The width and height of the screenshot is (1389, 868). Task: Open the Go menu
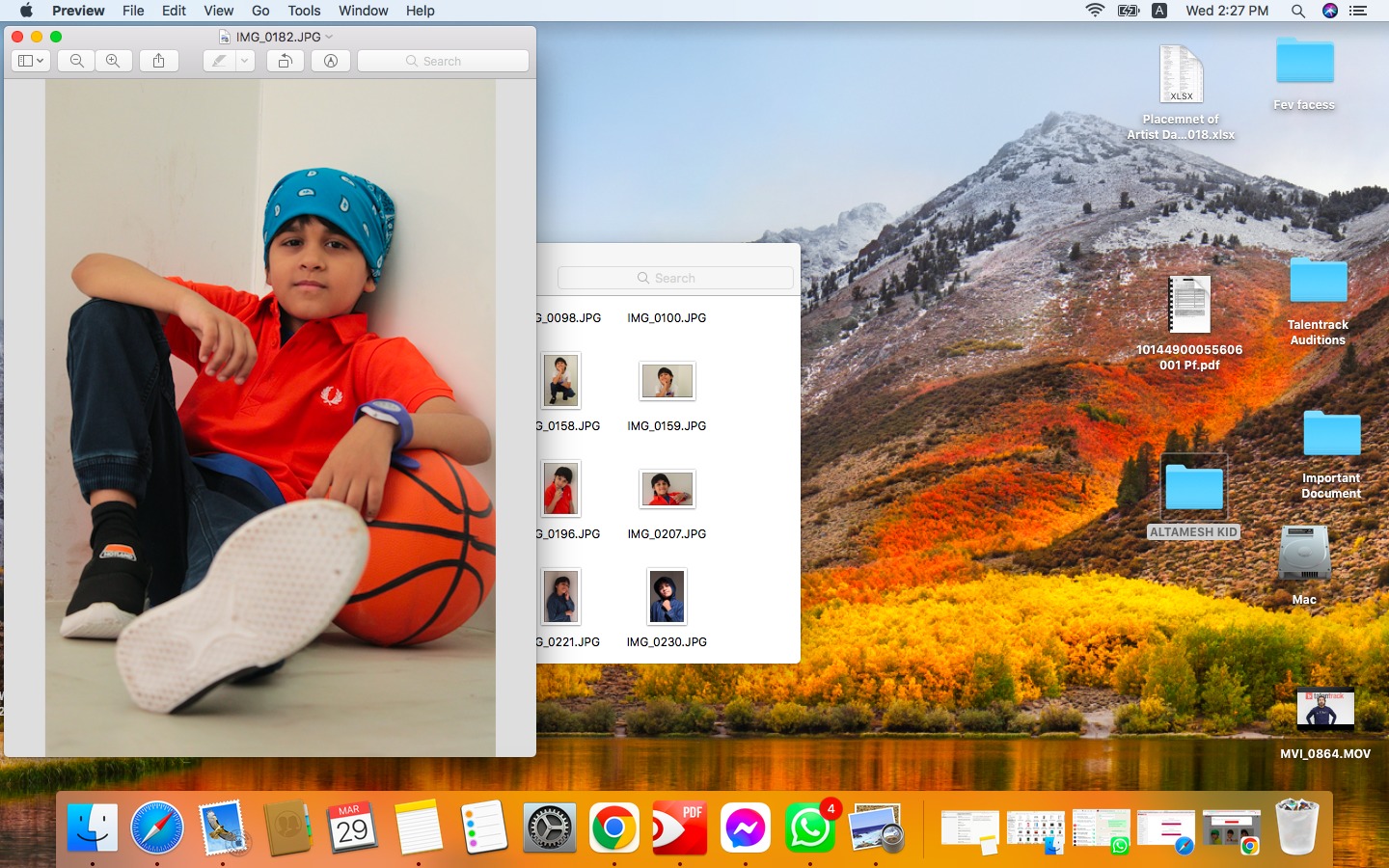coord(260,11)
